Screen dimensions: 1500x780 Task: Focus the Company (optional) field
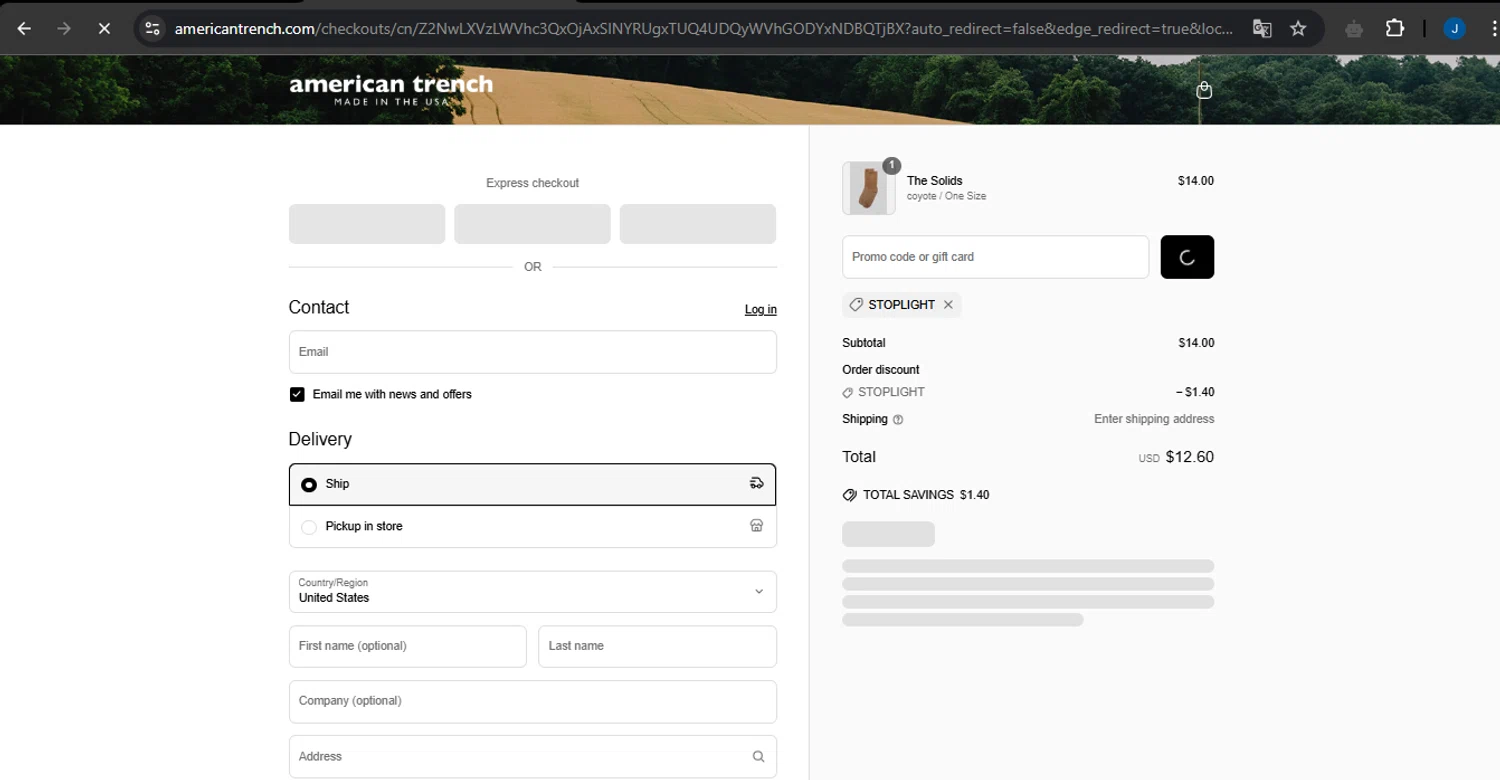pyautogui.click(x=532, y=701)
